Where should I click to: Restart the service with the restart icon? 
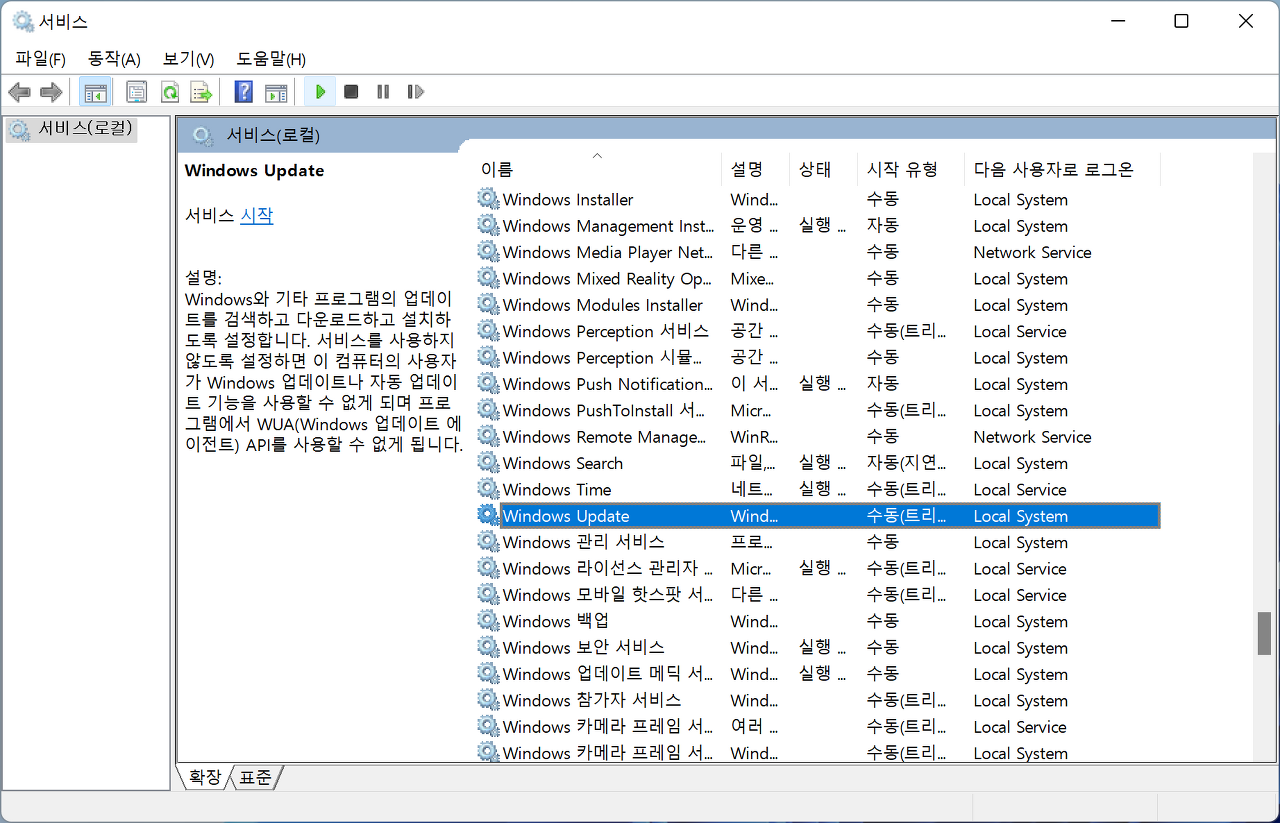point(415,92)
